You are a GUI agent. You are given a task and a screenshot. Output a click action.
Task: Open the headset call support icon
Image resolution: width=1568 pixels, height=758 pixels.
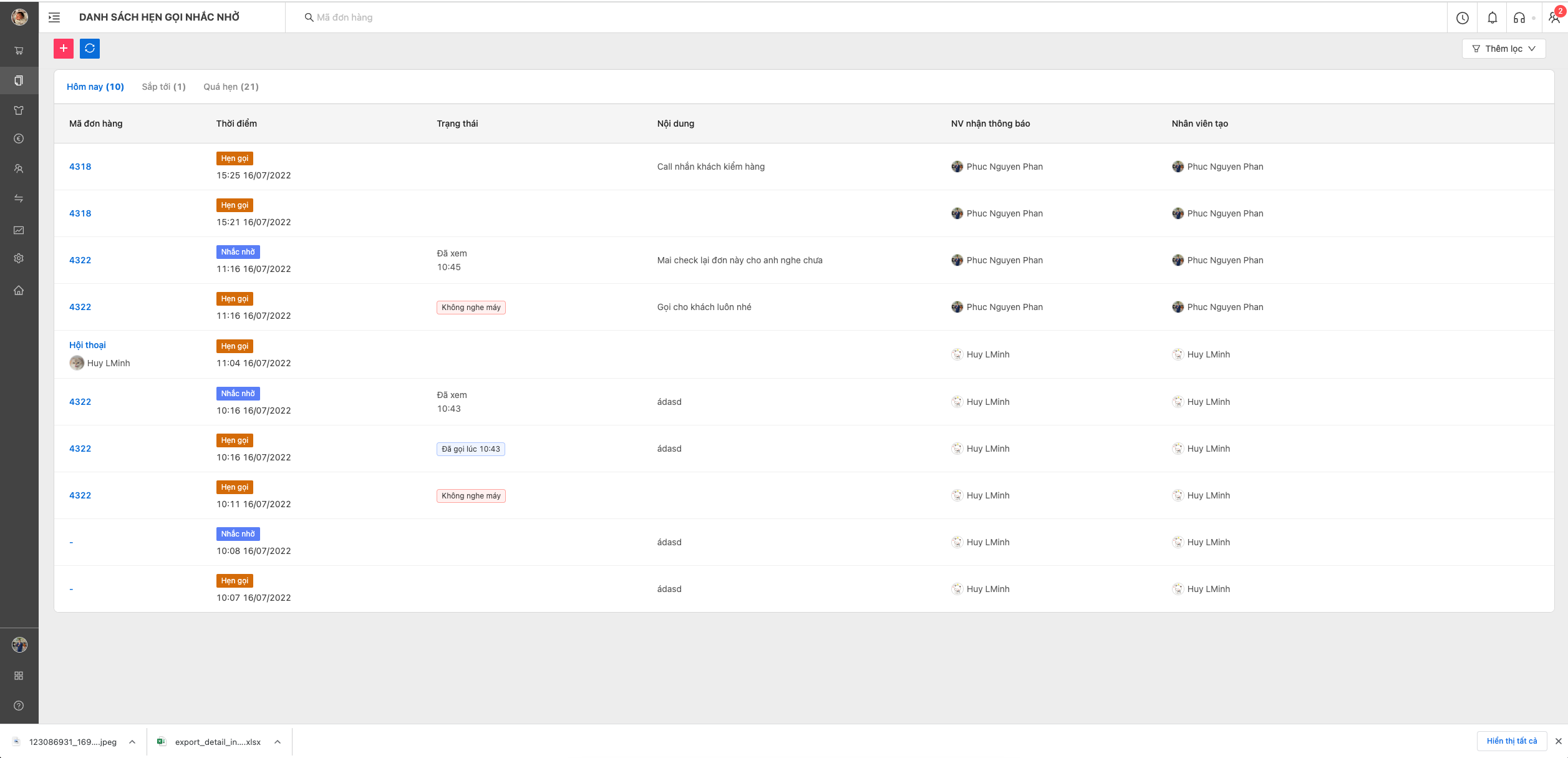1519,17
